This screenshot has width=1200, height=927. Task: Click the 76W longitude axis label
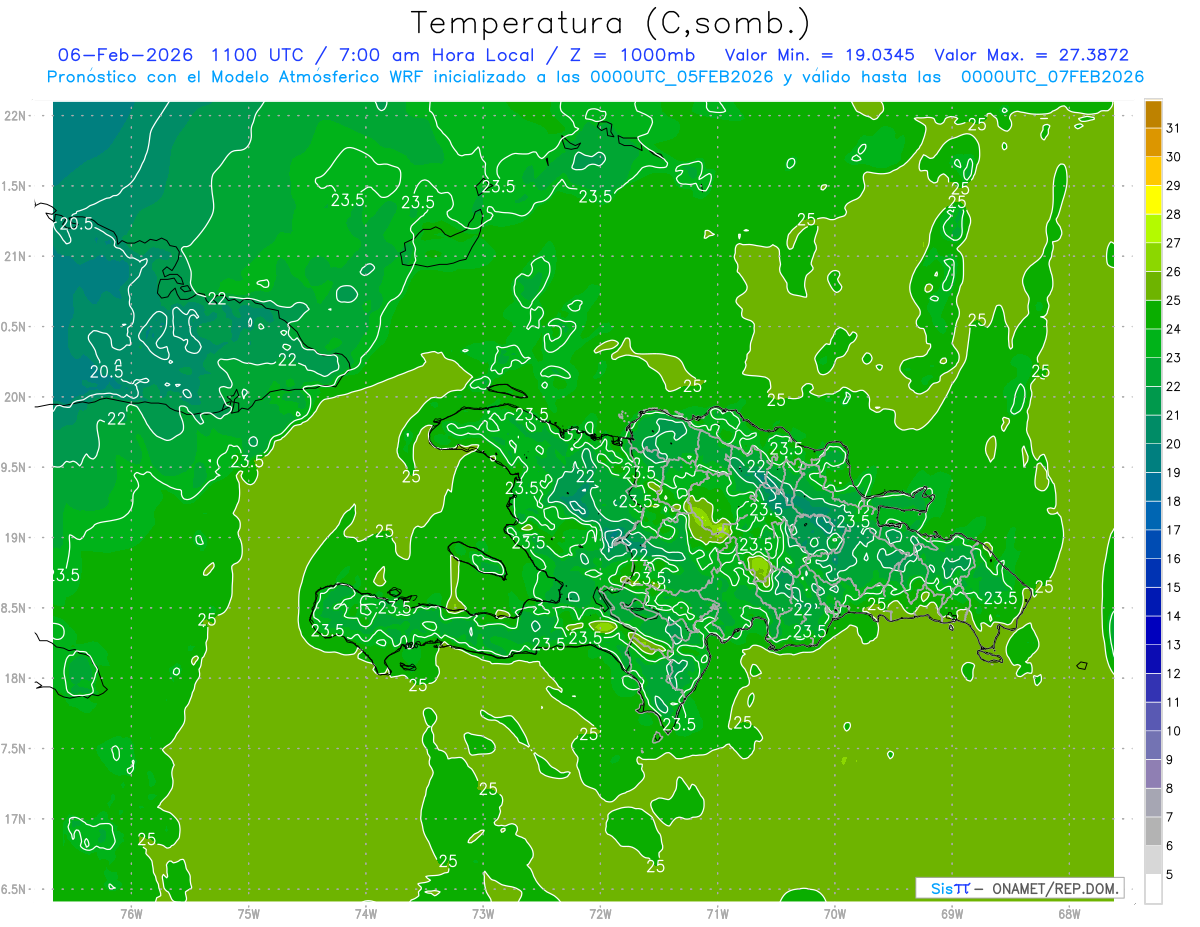tap(131, 913)
